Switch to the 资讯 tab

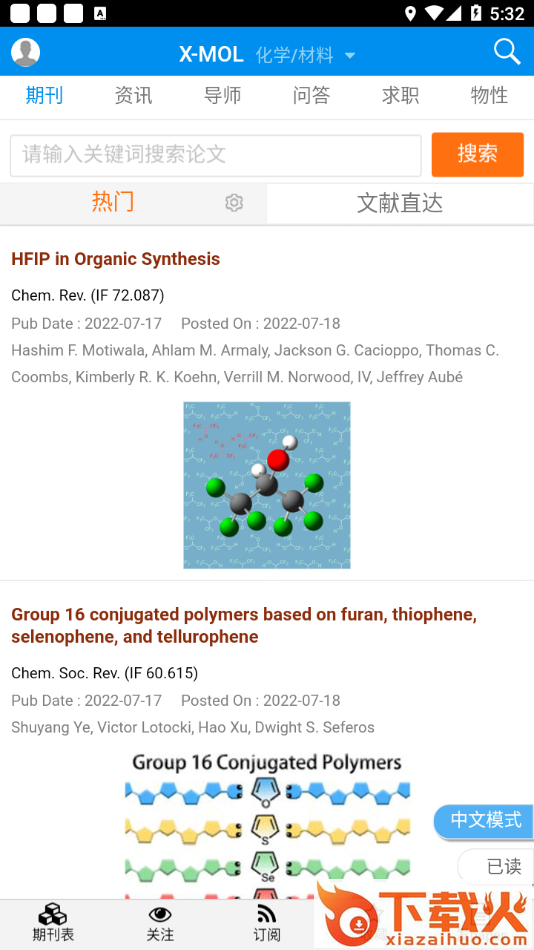[133, 95]
